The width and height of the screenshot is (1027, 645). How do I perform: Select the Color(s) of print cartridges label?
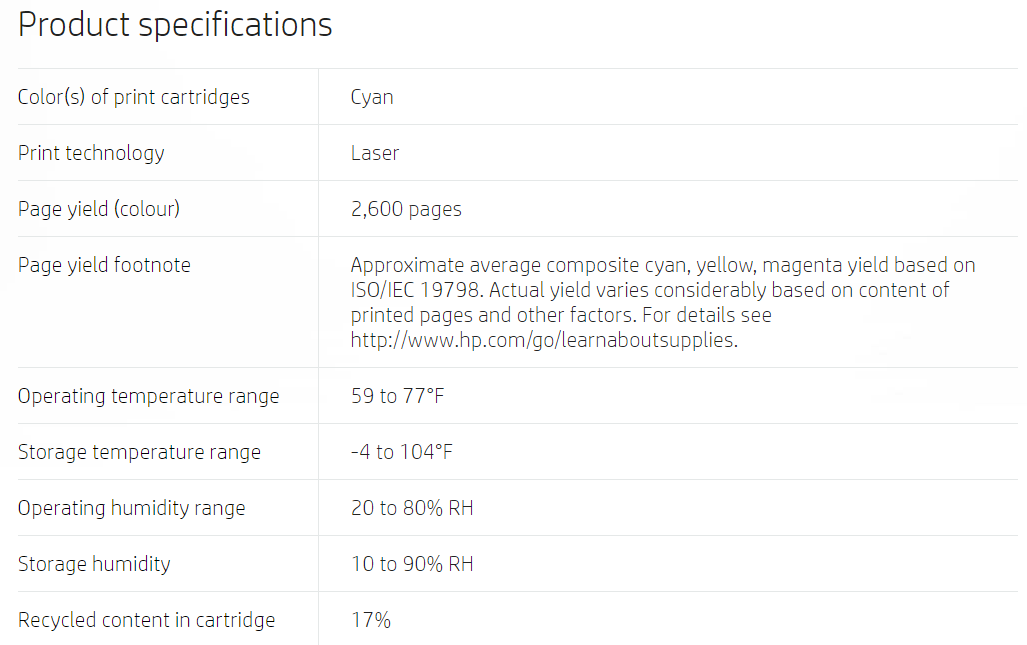click(134, 97)
